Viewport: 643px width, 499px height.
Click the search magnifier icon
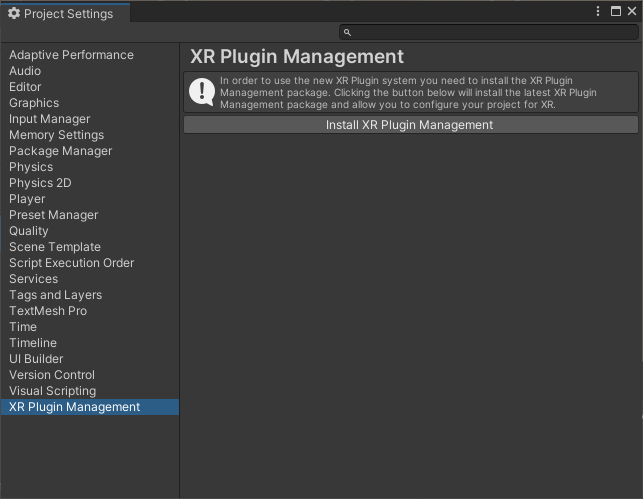(347, 33)
